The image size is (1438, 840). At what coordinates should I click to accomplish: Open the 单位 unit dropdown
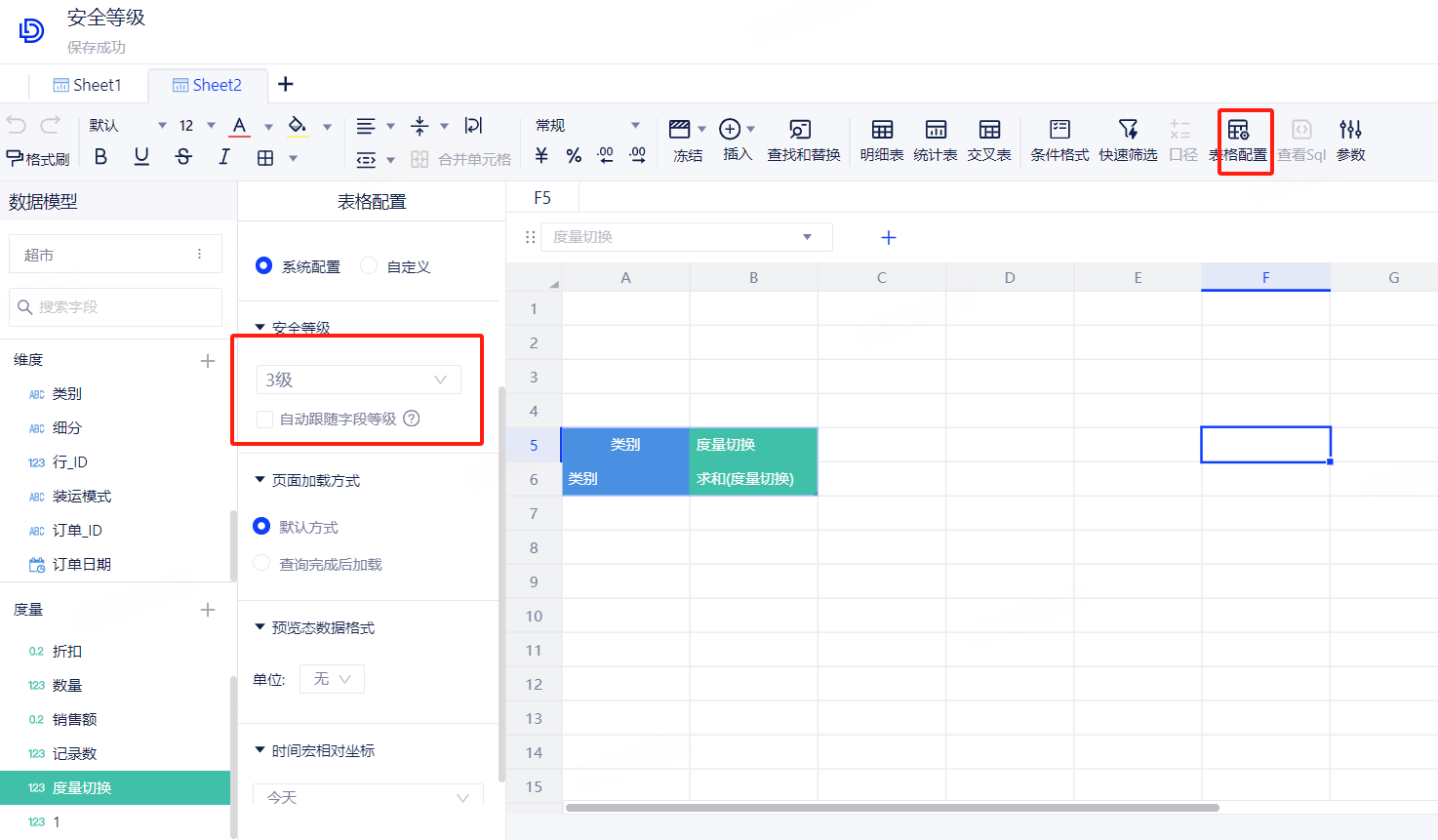(332, 679)
